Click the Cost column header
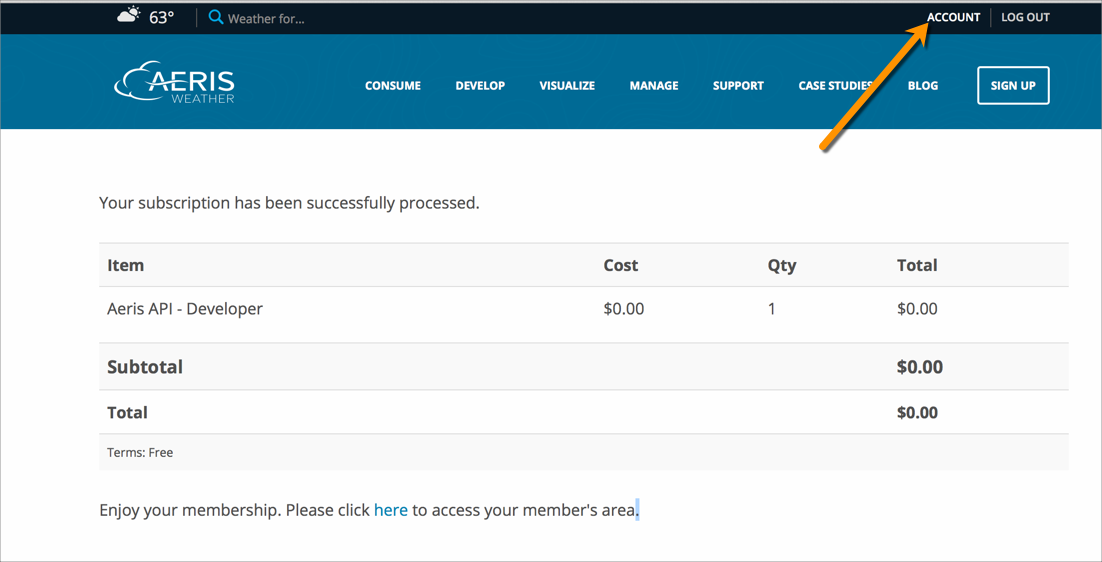The image size is (1102, 562). click(x=620, y=265)
